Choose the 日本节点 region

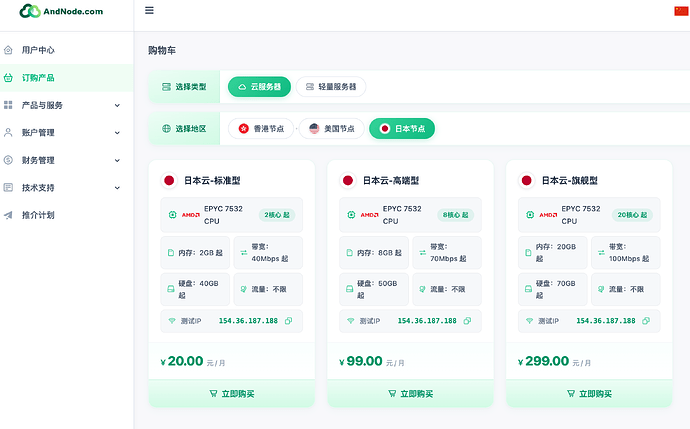coord(402,128)
